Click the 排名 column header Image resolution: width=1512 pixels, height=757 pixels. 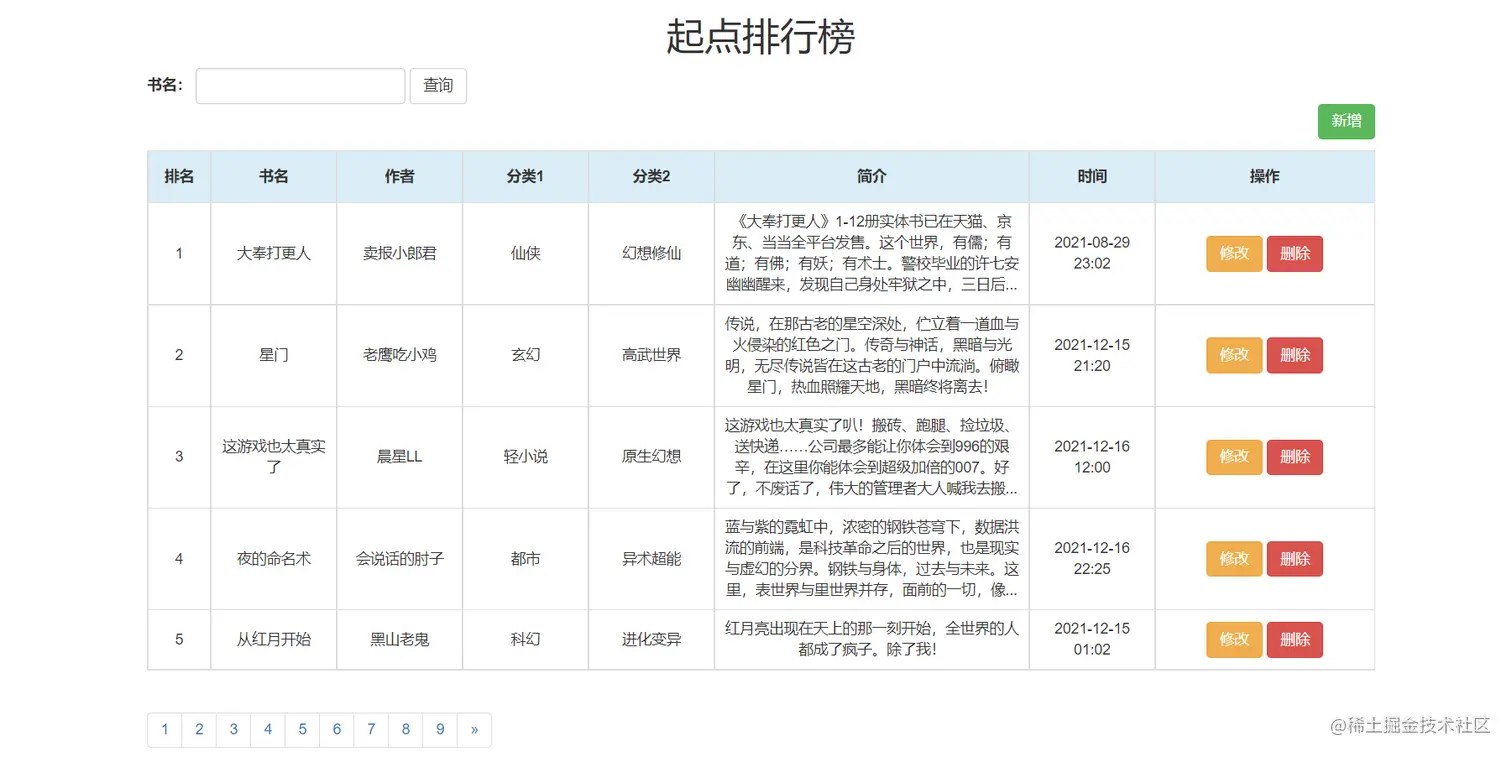179,177
